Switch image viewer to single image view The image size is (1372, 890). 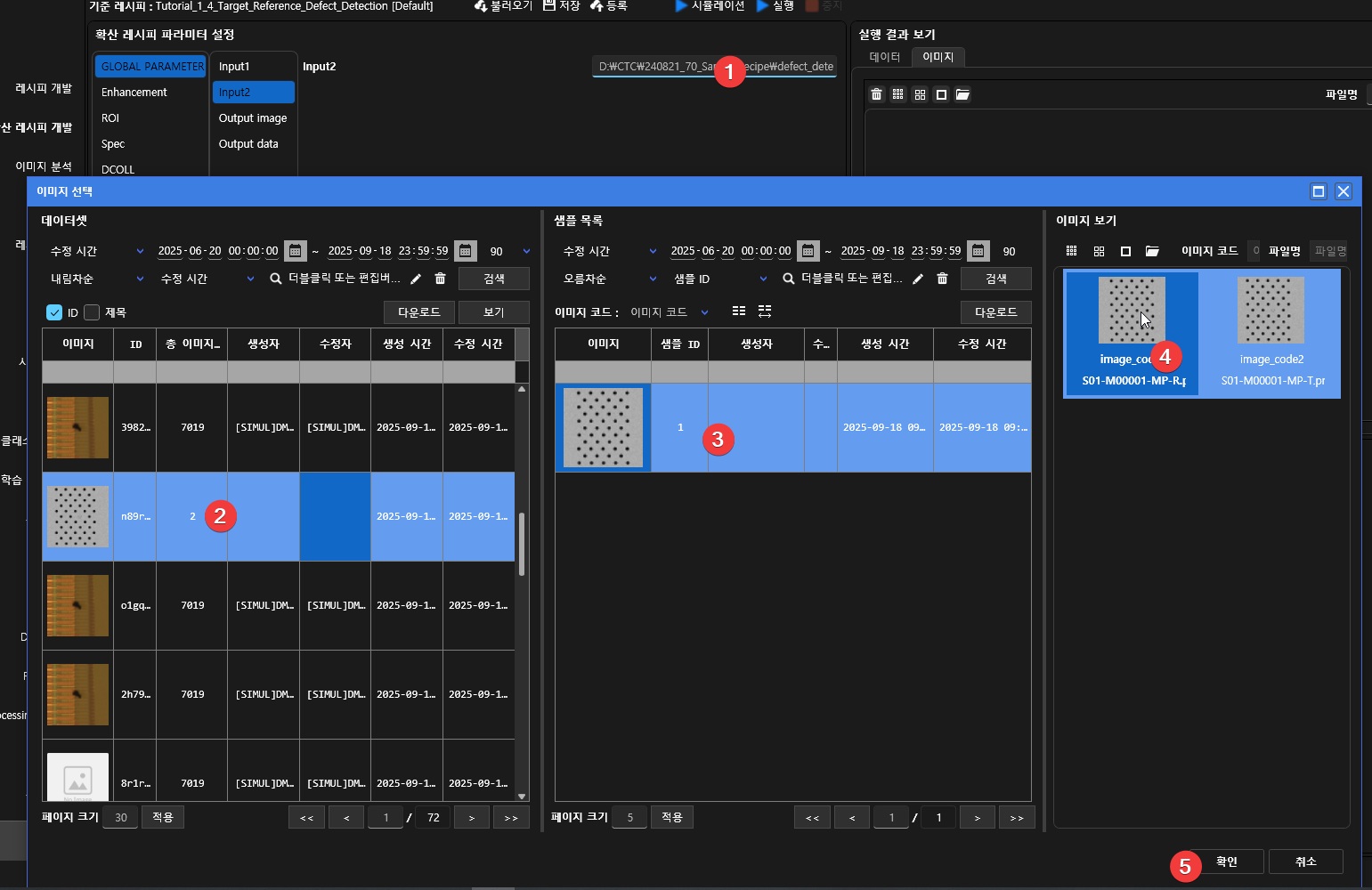tap(1125, 251)
